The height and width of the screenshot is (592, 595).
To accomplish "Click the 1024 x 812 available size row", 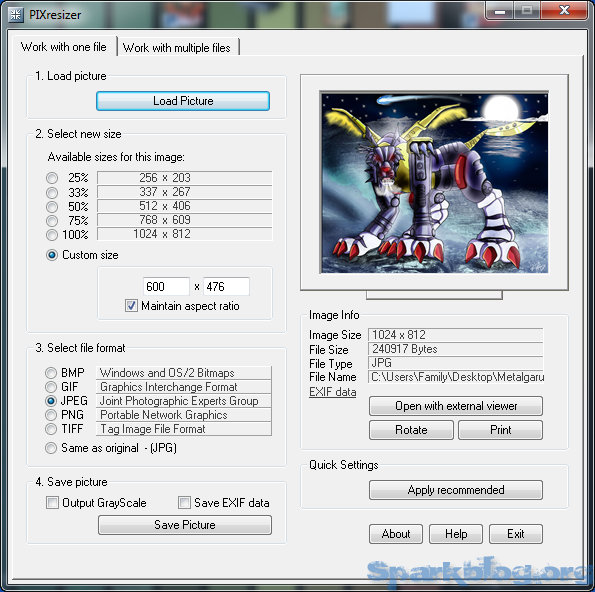I will [x=185, y=234].
